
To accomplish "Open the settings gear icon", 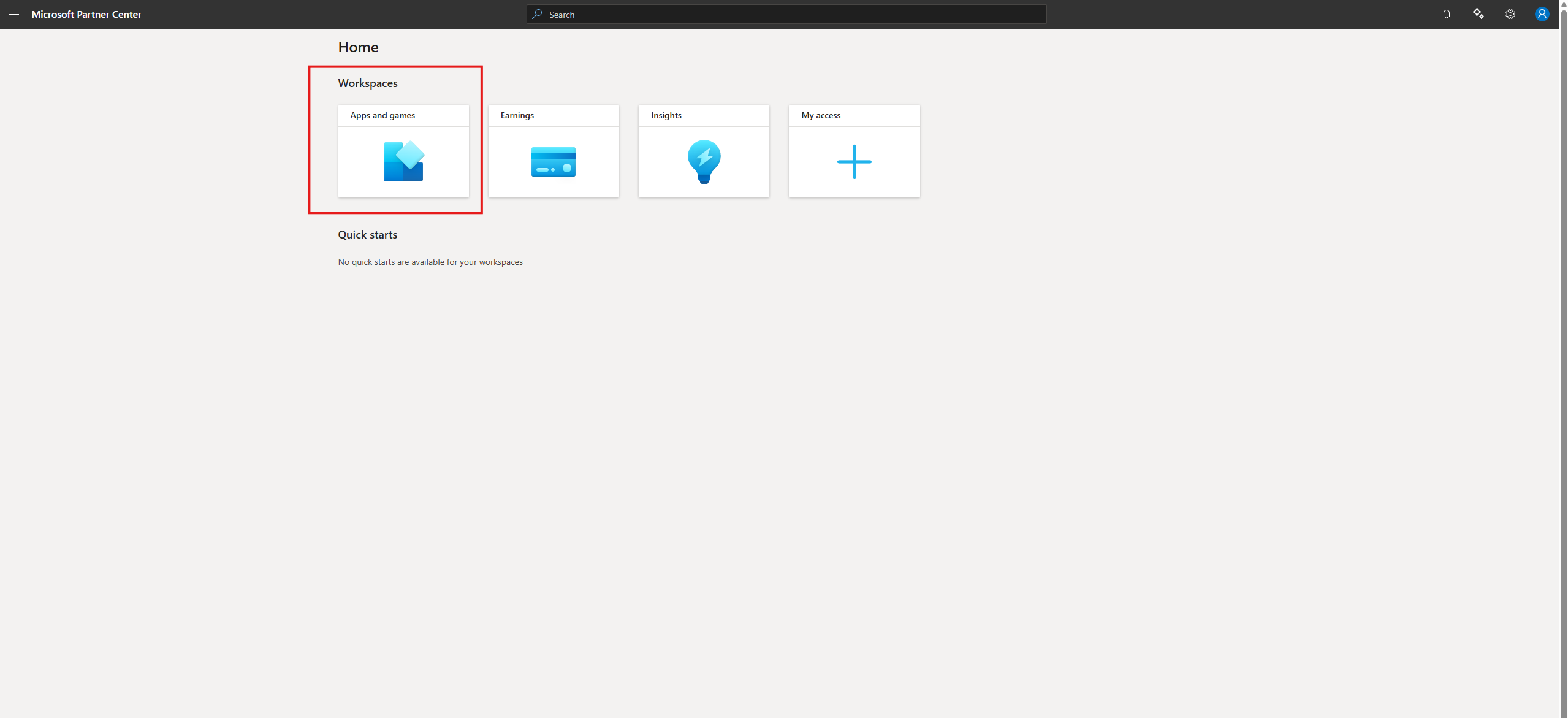I will pos(1510,14).
